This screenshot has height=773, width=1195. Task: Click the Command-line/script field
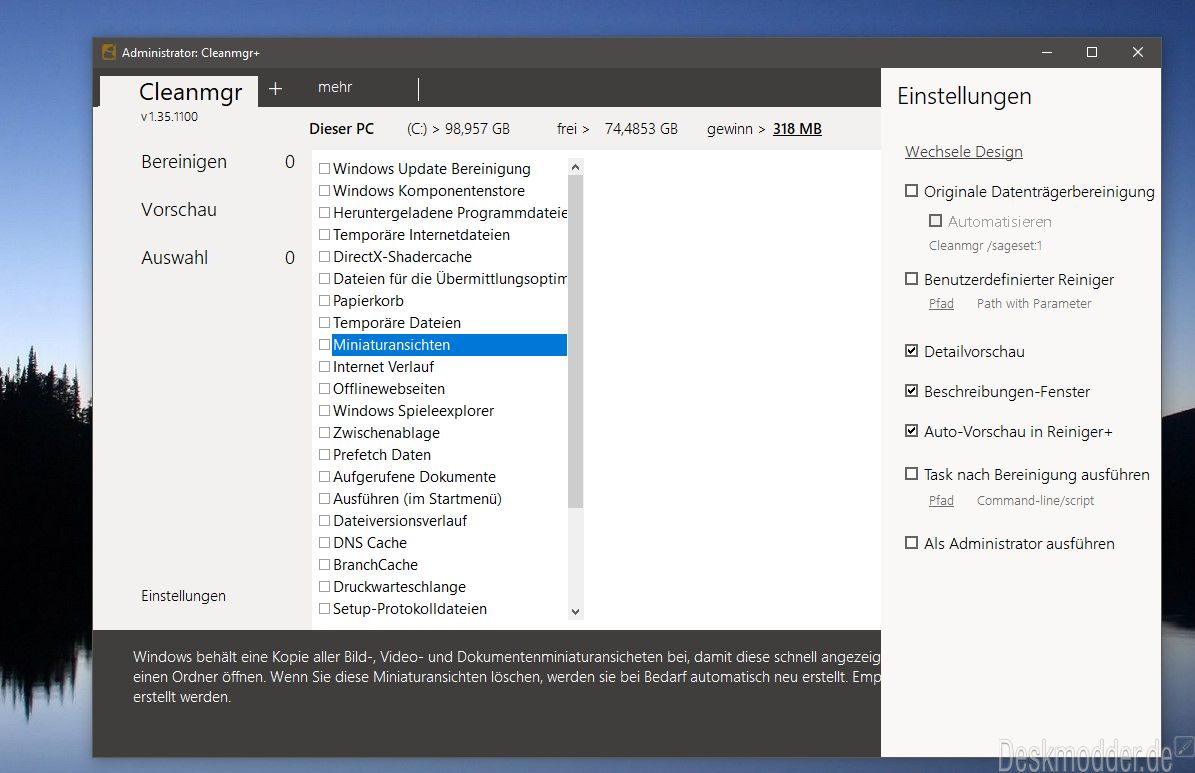1036,500
